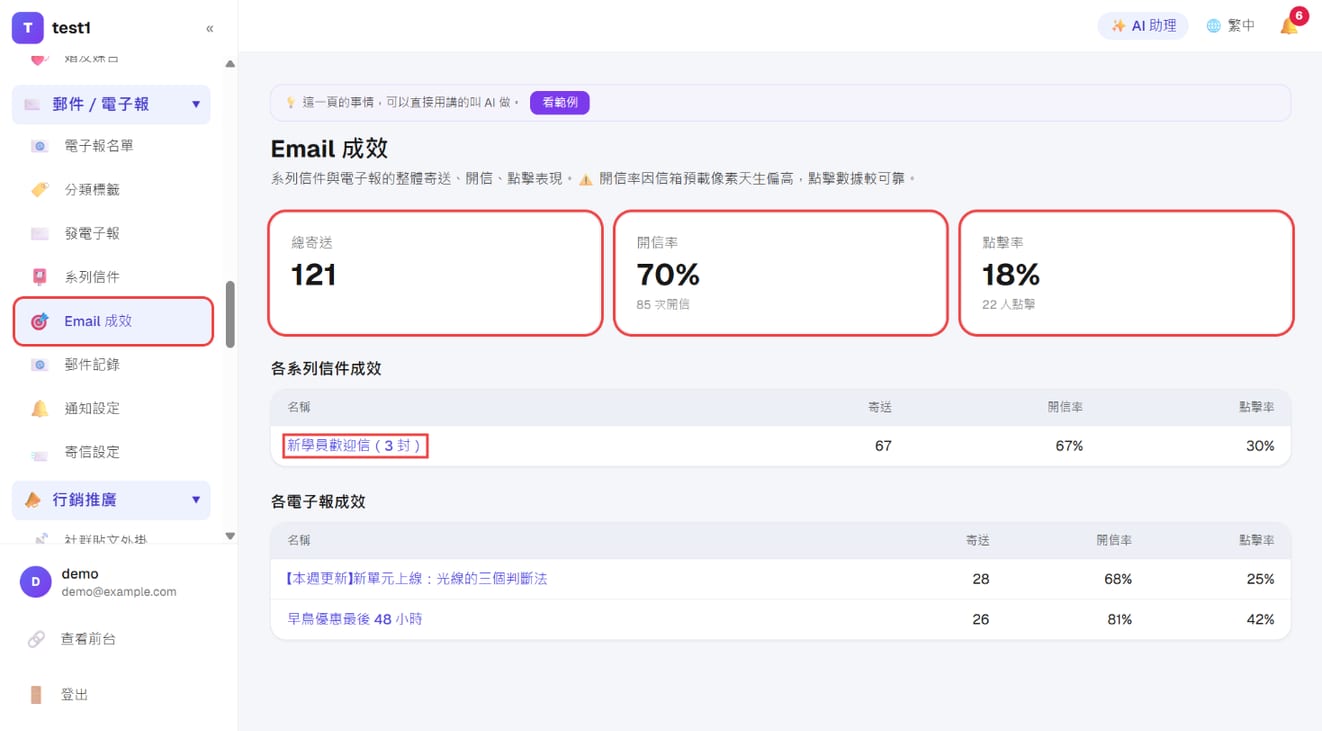
Task: Click the 查看前台 link icon
Action: pos(36,639)
